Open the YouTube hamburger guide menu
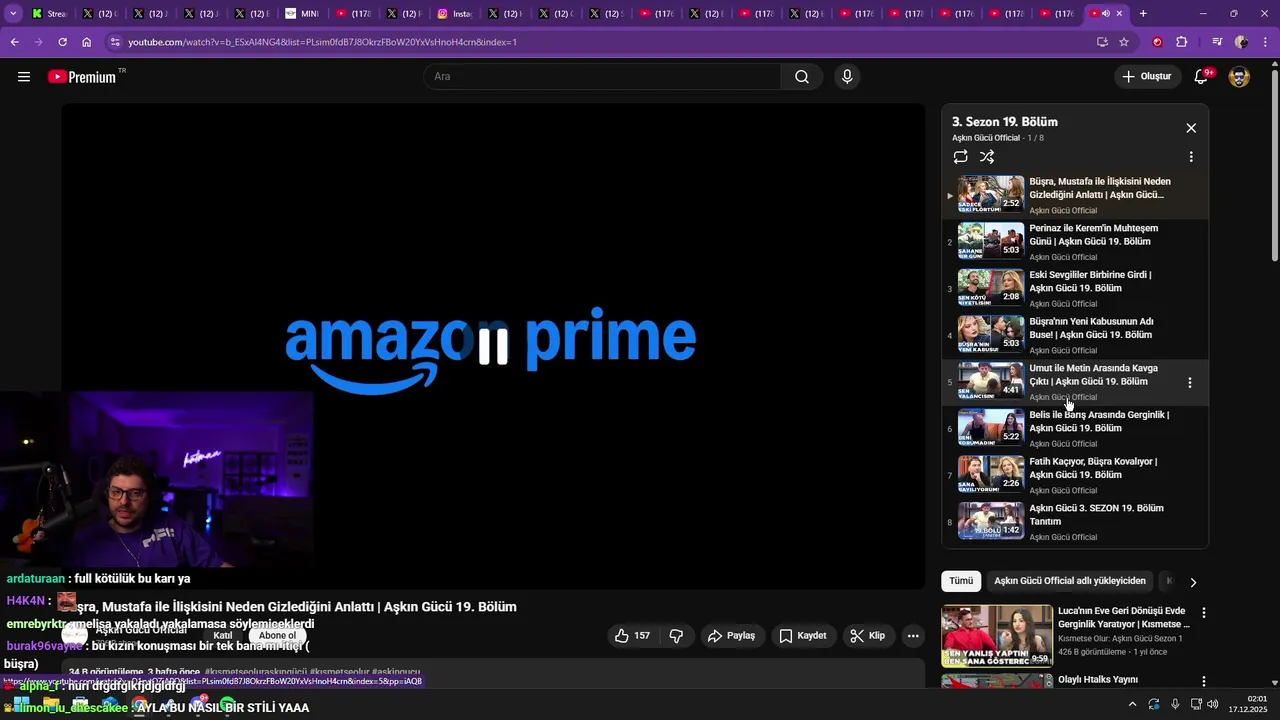Screen dimensions: 1280x720 pyautogui.click(x=24, y=77)
